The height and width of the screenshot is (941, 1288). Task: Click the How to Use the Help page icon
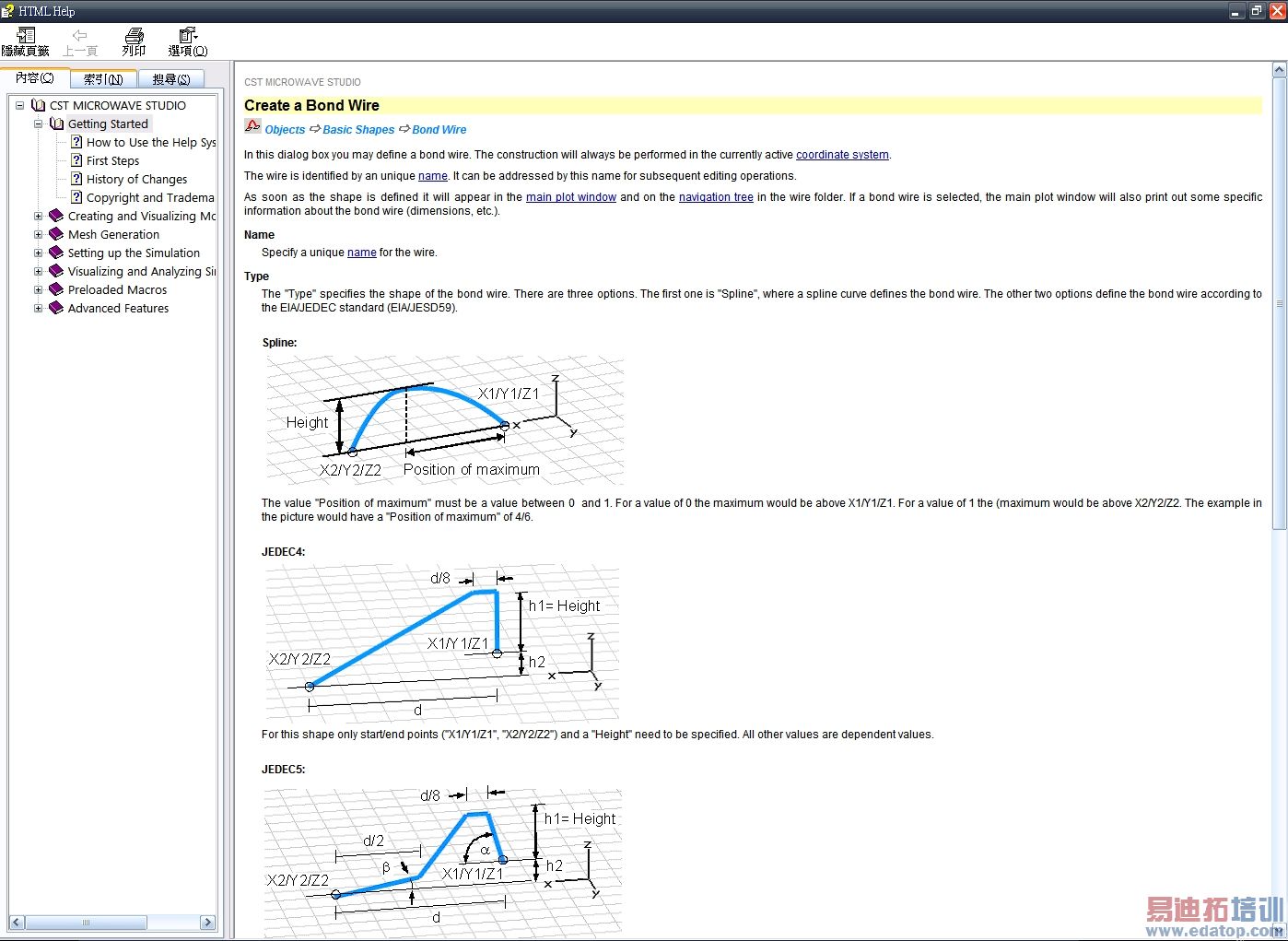(76, 142)
